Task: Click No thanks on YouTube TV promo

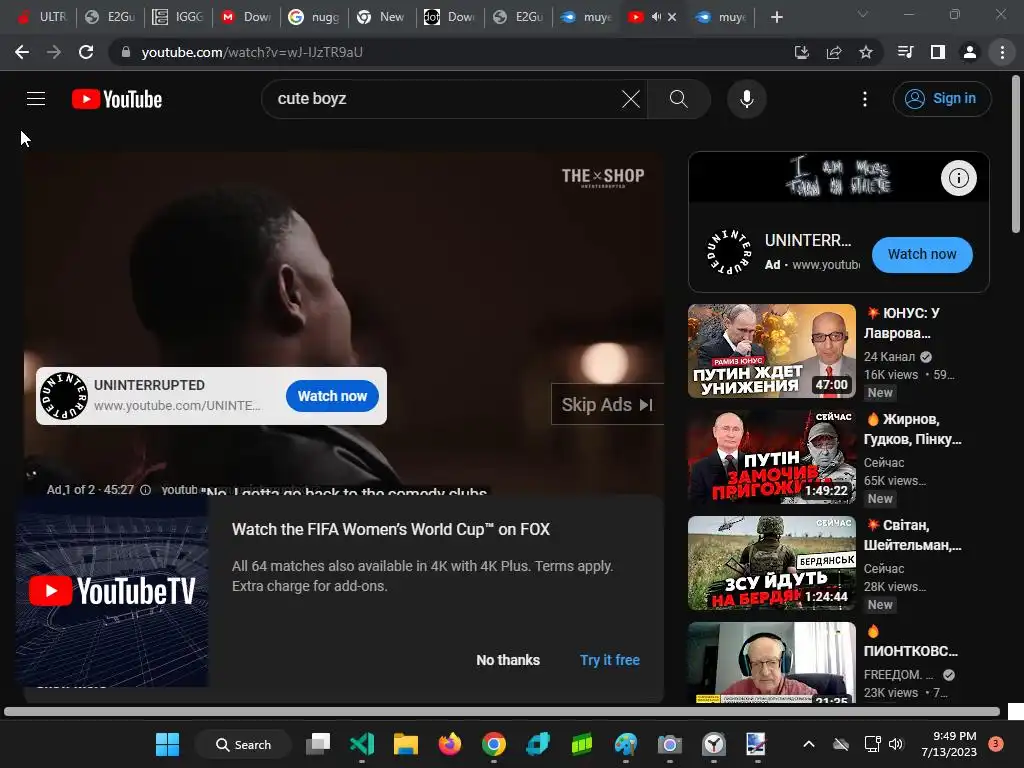Action: [507, 660]
